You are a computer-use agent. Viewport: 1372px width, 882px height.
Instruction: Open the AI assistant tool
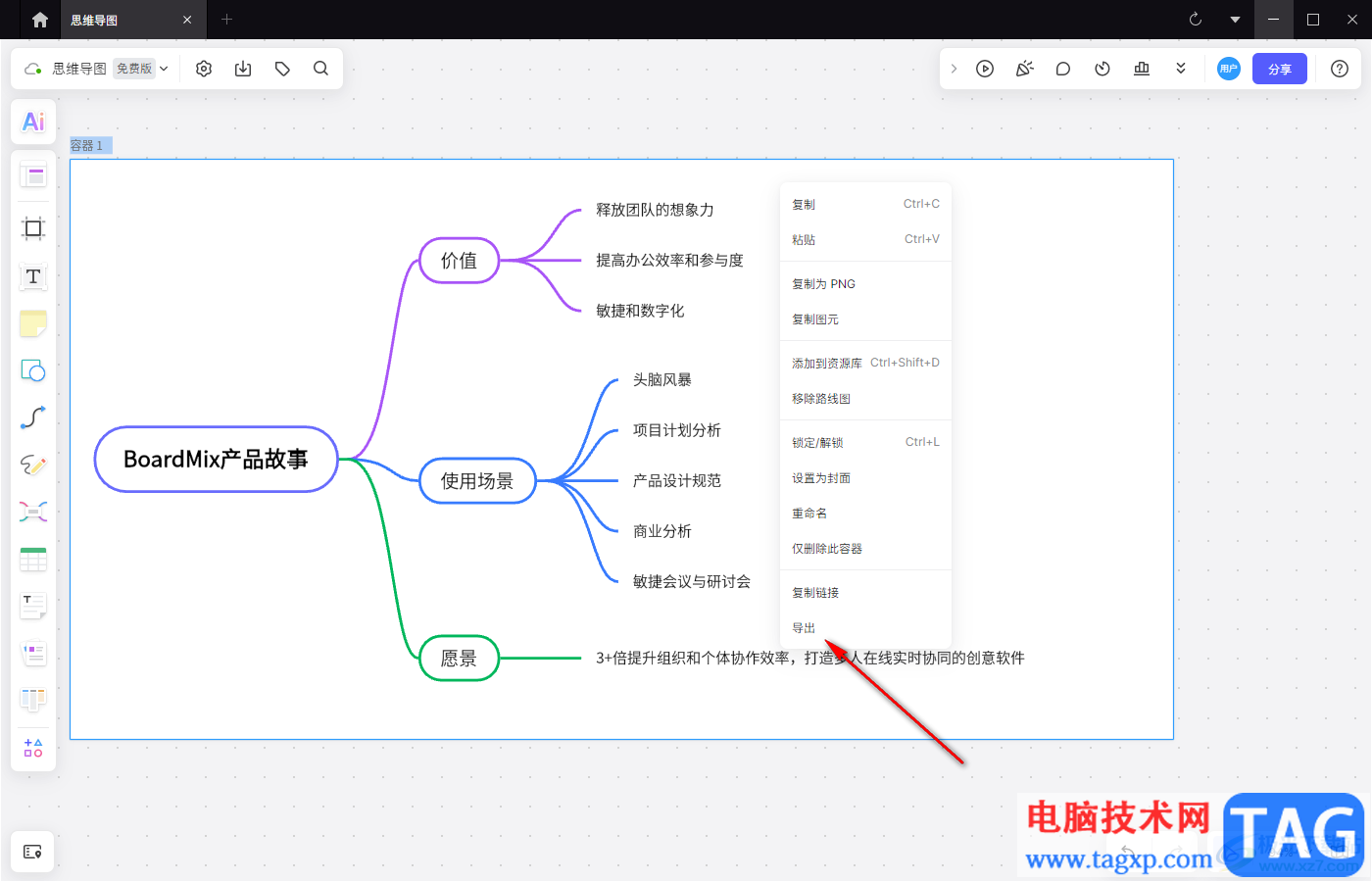tap(33, 122)
